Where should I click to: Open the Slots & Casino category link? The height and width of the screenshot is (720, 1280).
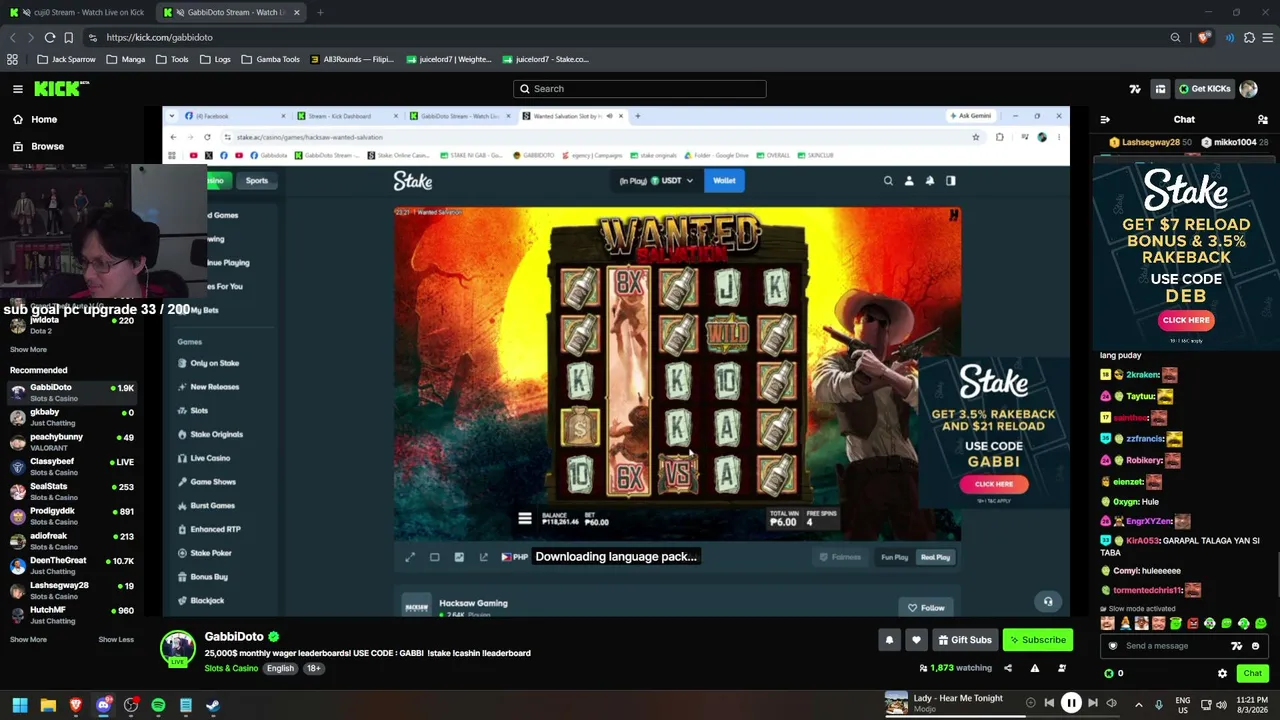(231, 668)
